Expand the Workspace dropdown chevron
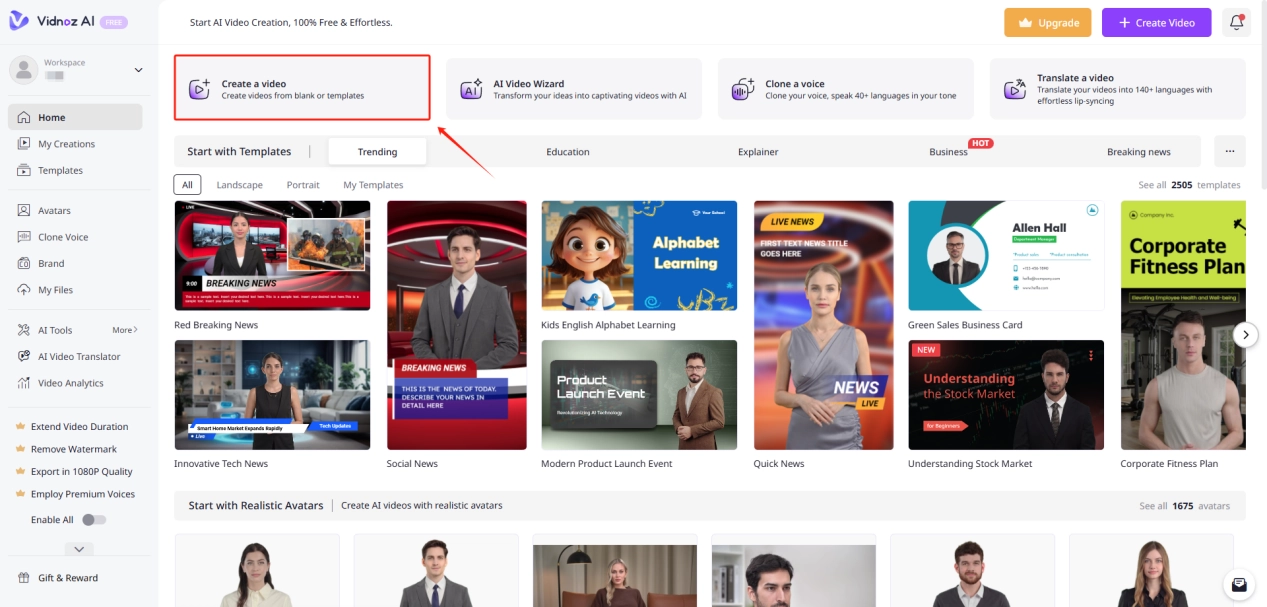 pos(138,70)
